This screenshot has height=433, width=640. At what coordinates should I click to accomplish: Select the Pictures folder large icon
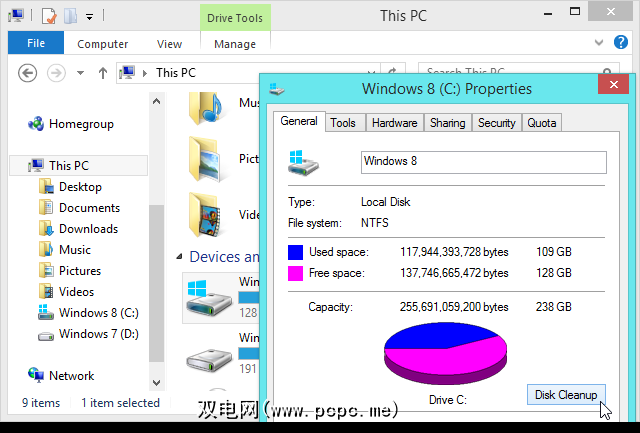(206, 160)
